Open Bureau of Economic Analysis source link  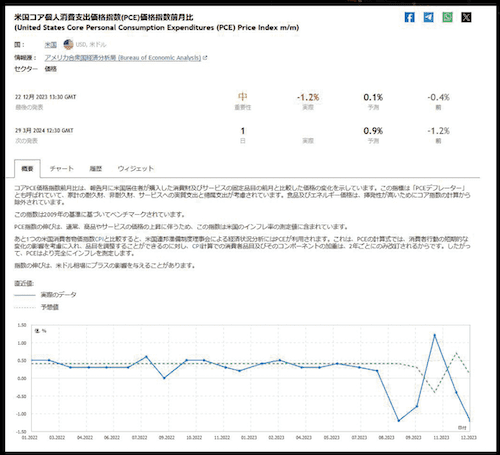[x=123, y=58]
